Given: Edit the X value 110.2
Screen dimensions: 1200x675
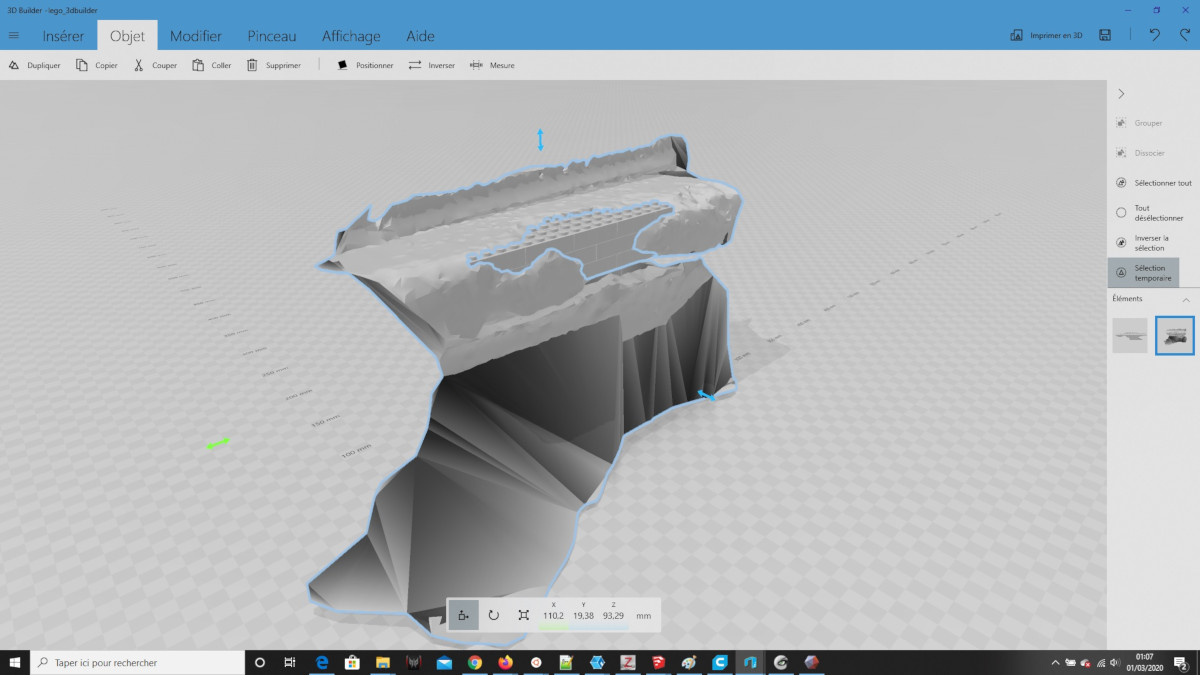Looking at the screenshot, I should click(x=553, y=616).
